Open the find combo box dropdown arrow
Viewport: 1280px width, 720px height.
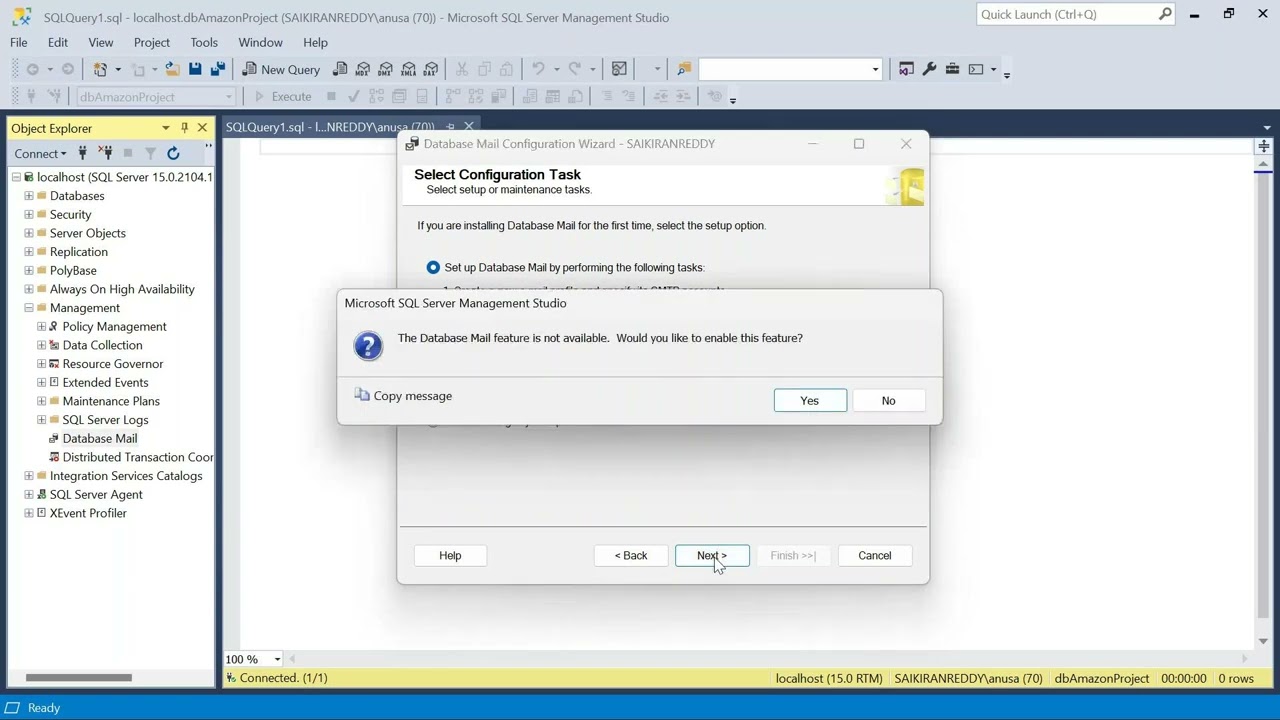875,69
